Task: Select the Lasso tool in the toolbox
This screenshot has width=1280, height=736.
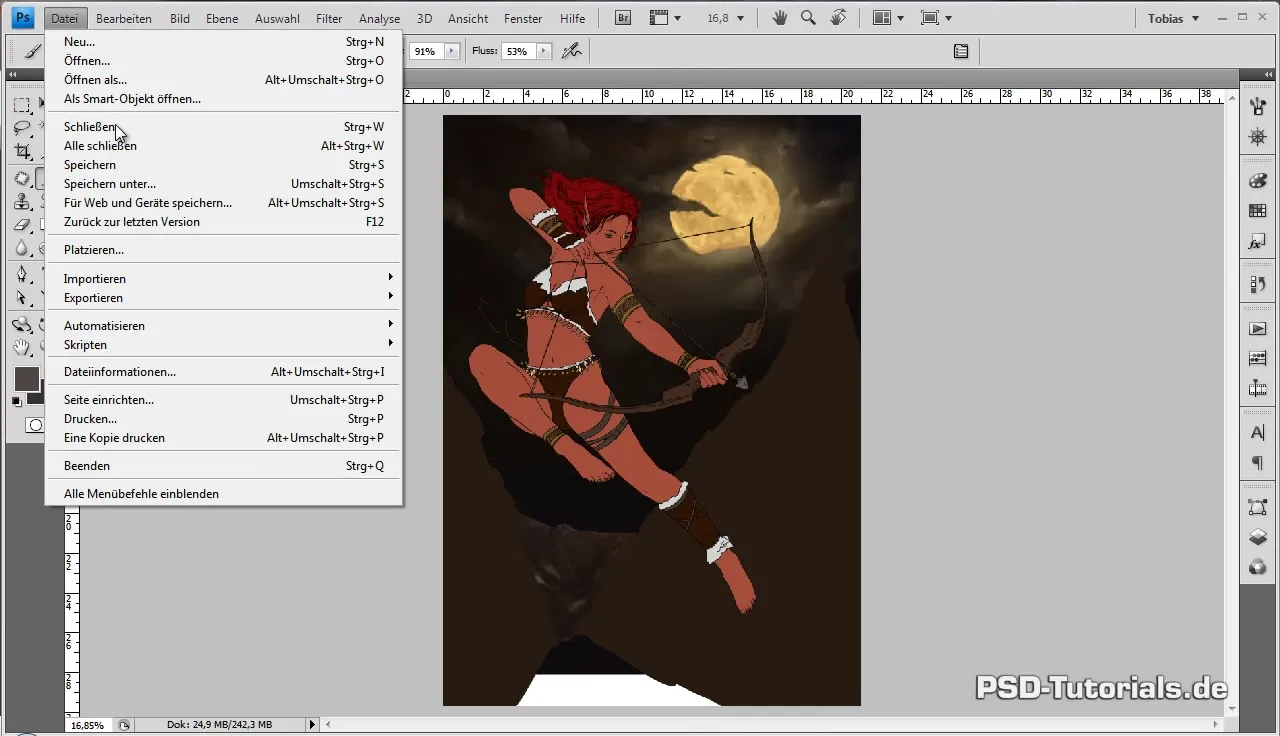Action: pos(22,129)
